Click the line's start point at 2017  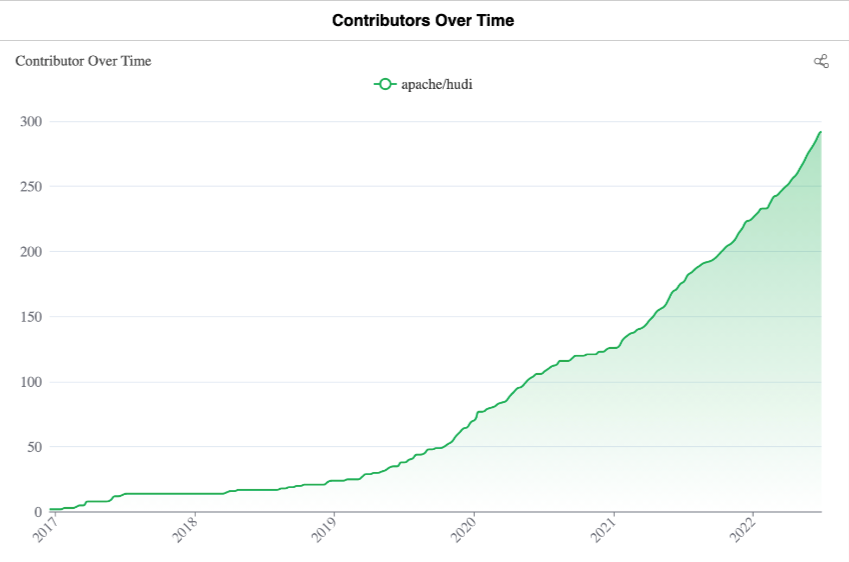(51, 509)
